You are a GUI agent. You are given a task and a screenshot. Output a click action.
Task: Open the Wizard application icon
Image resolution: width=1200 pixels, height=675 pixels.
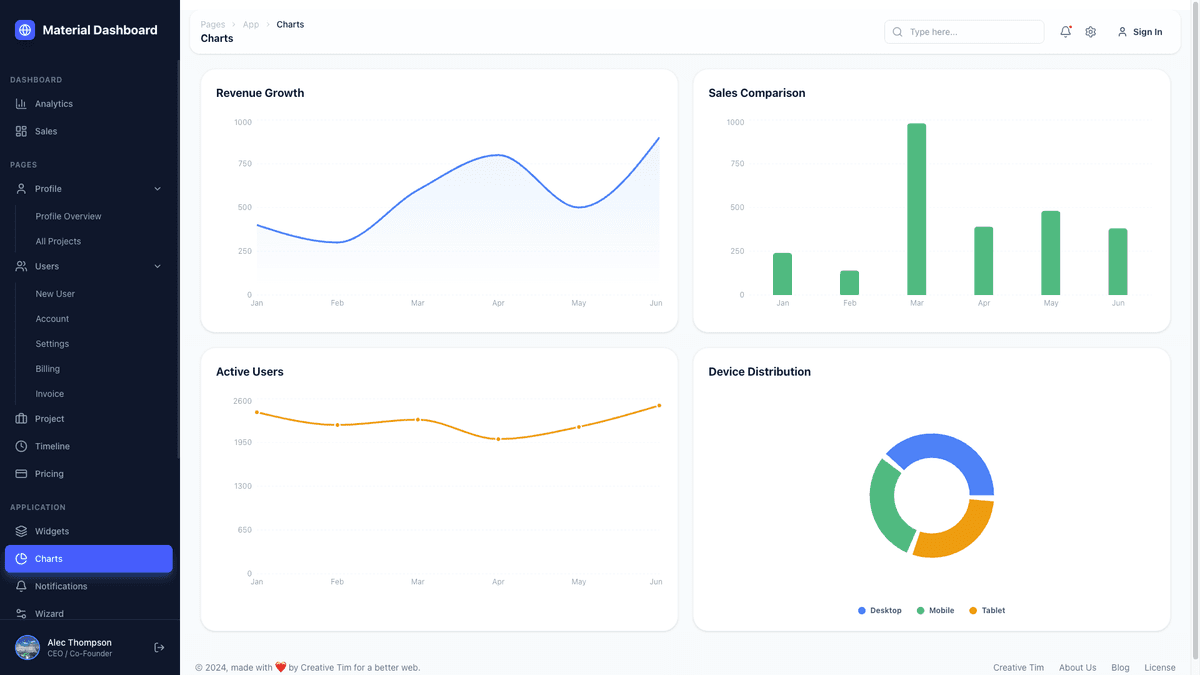[x=20, y=613]
